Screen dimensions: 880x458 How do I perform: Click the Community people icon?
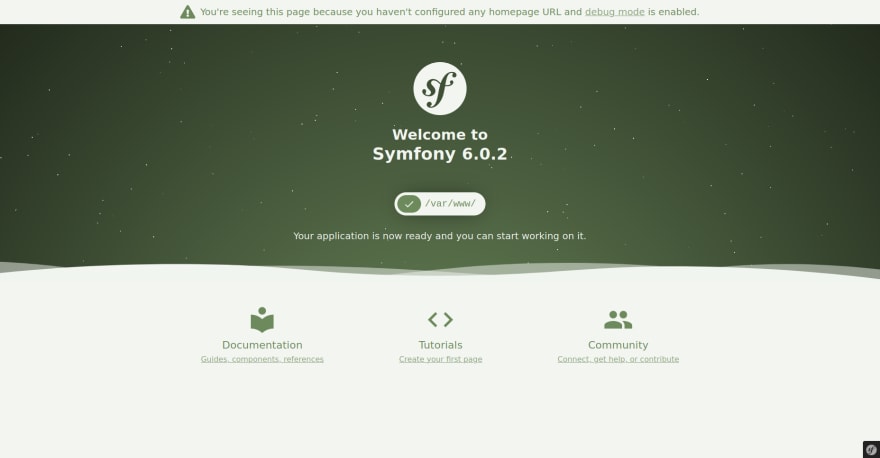[618, 319]
